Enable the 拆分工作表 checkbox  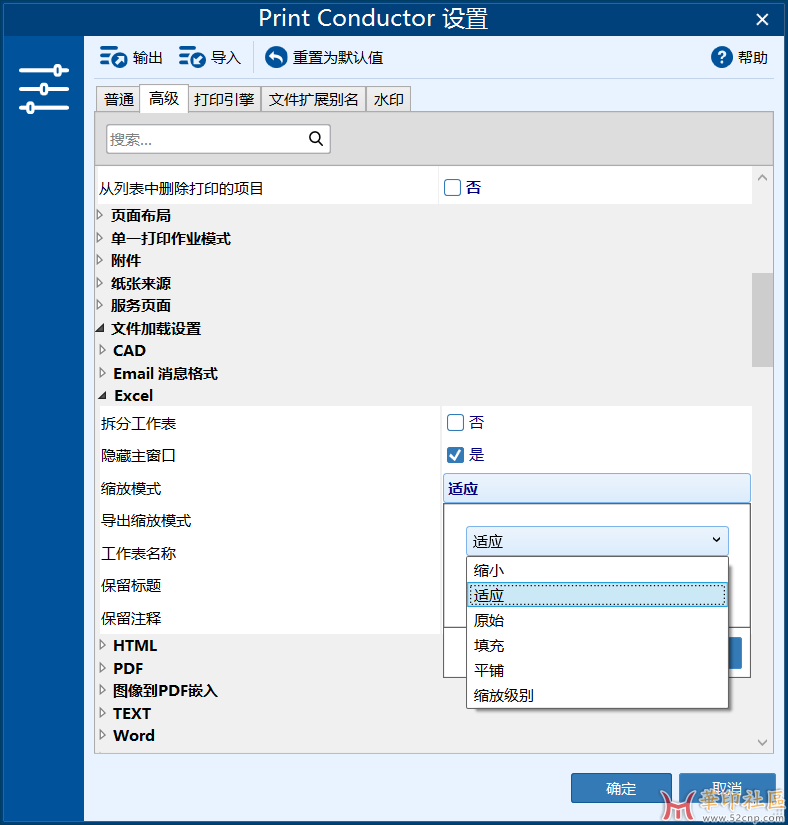click(455, 422)
